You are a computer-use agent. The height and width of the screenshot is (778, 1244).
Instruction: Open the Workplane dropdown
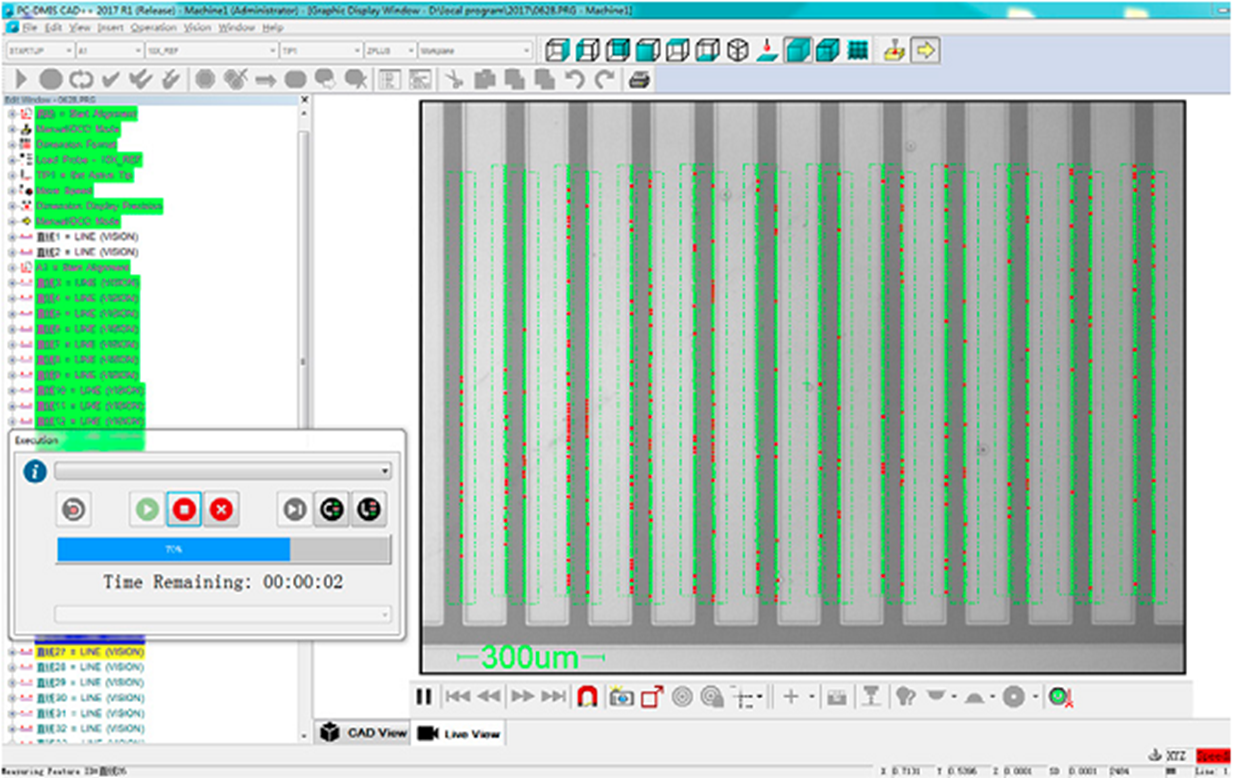tap(475, 50)
